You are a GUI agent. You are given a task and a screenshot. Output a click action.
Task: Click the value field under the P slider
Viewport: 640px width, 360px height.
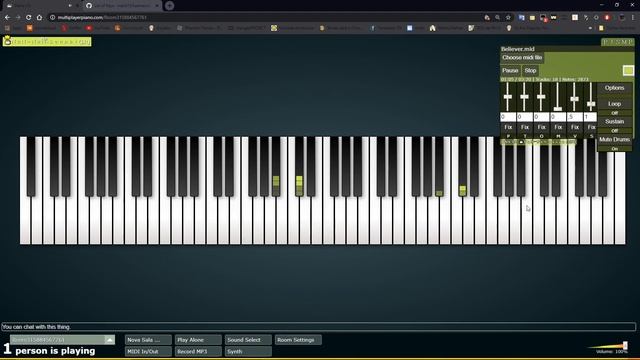[x=508, y=117]
